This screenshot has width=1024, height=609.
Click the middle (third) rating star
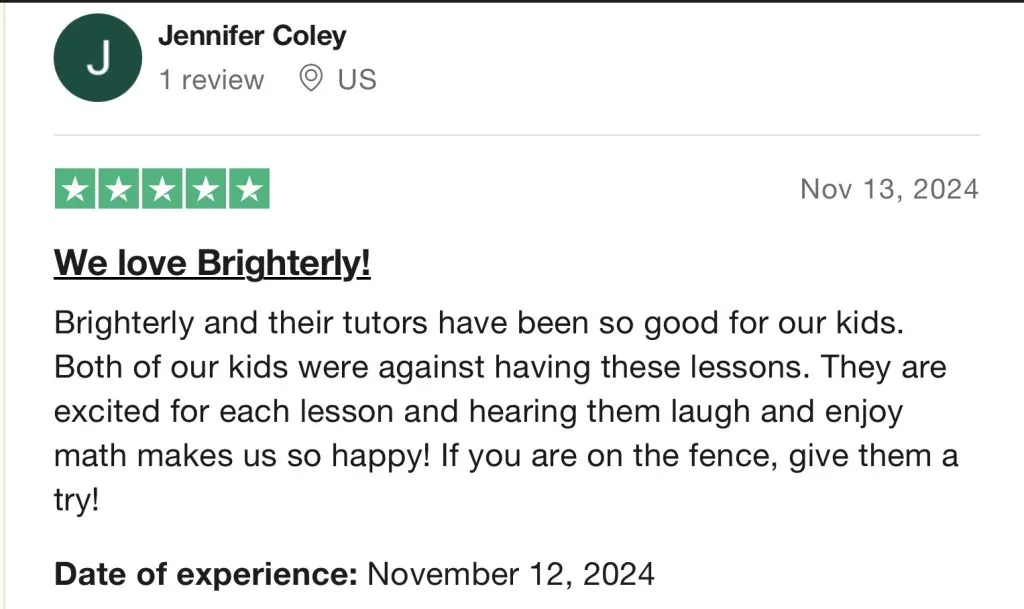pyautogui.click(x=162, y=189)
